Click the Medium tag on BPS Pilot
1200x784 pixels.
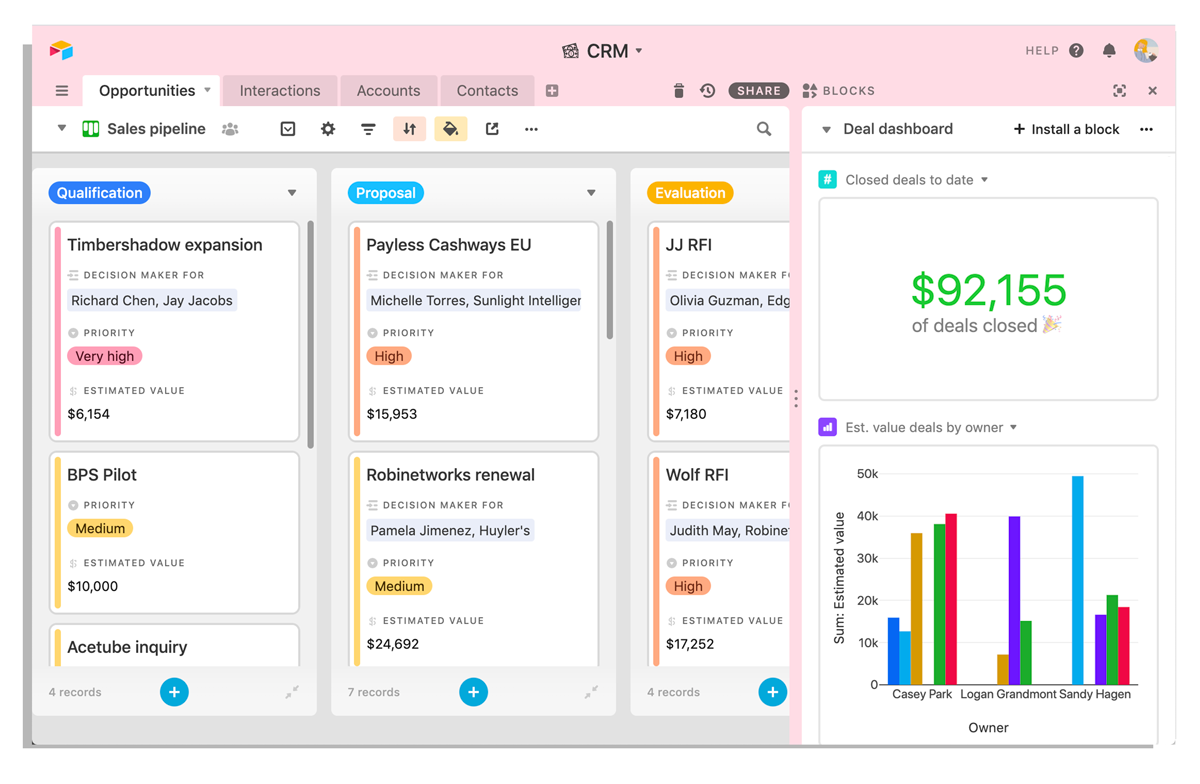pyautogui.click(x=100, y=528)
